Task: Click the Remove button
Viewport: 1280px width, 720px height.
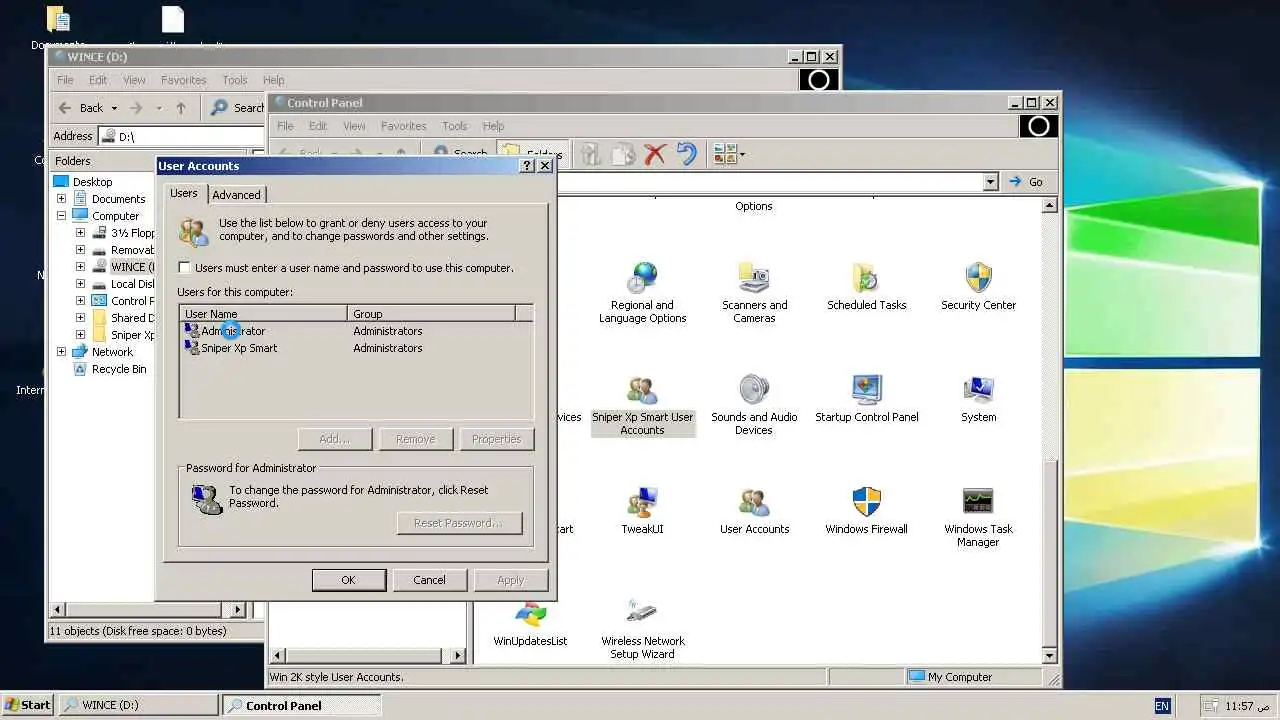Action: tap(415, 439)
